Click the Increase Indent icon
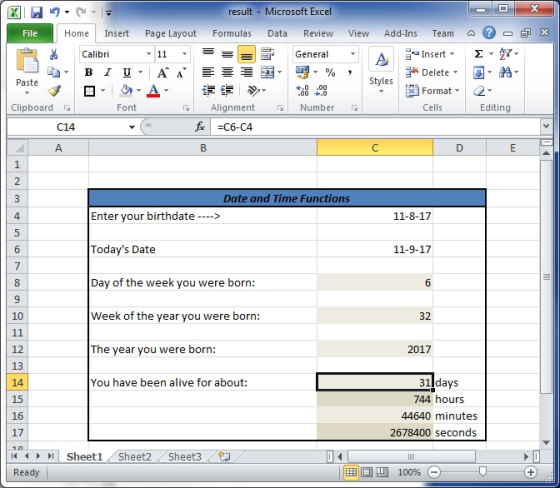 tap(227, 91)
